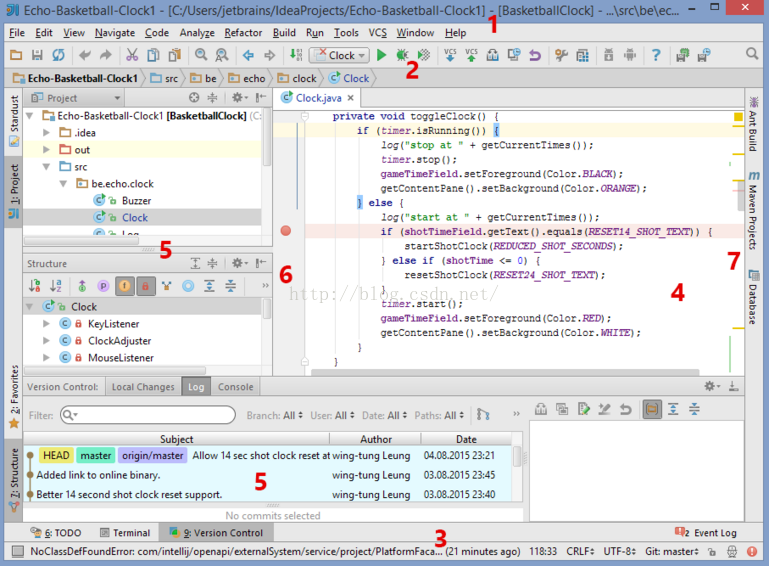Open the Analyze menu

click(197, 33)
